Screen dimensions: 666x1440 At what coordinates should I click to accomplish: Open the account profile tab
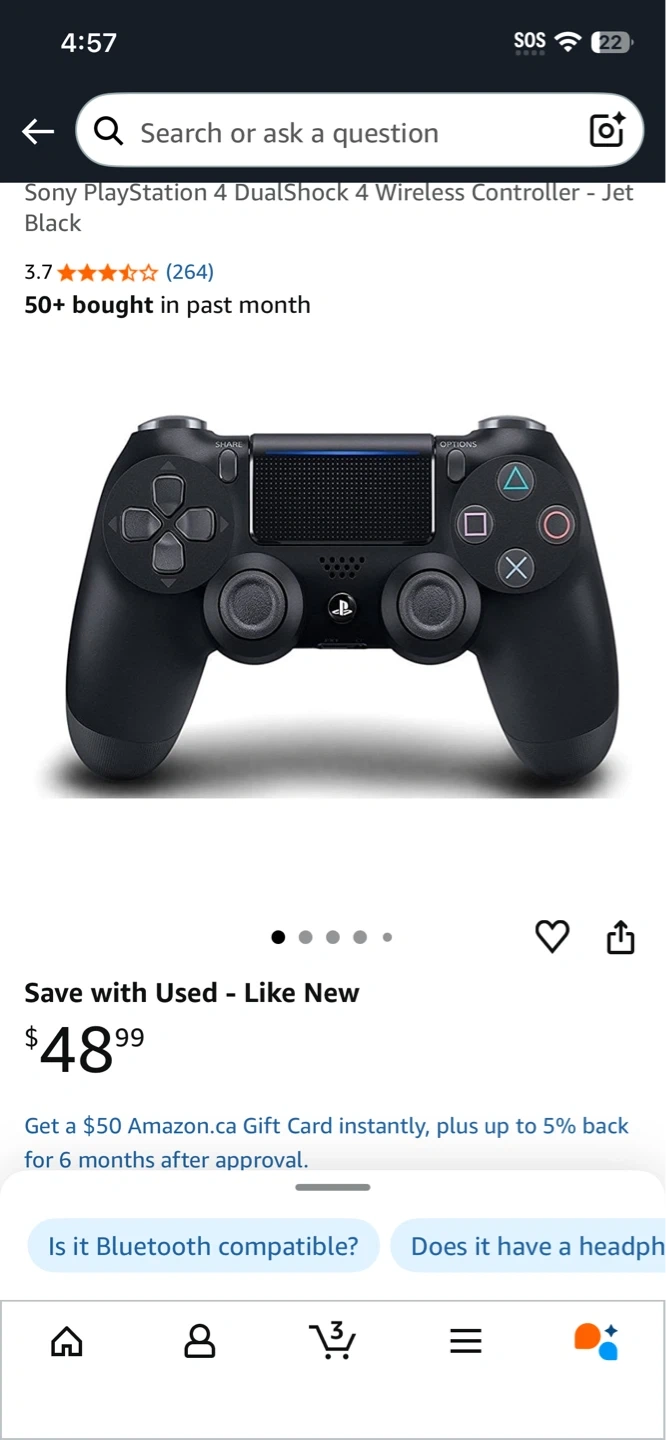(x=200, y=1341)
